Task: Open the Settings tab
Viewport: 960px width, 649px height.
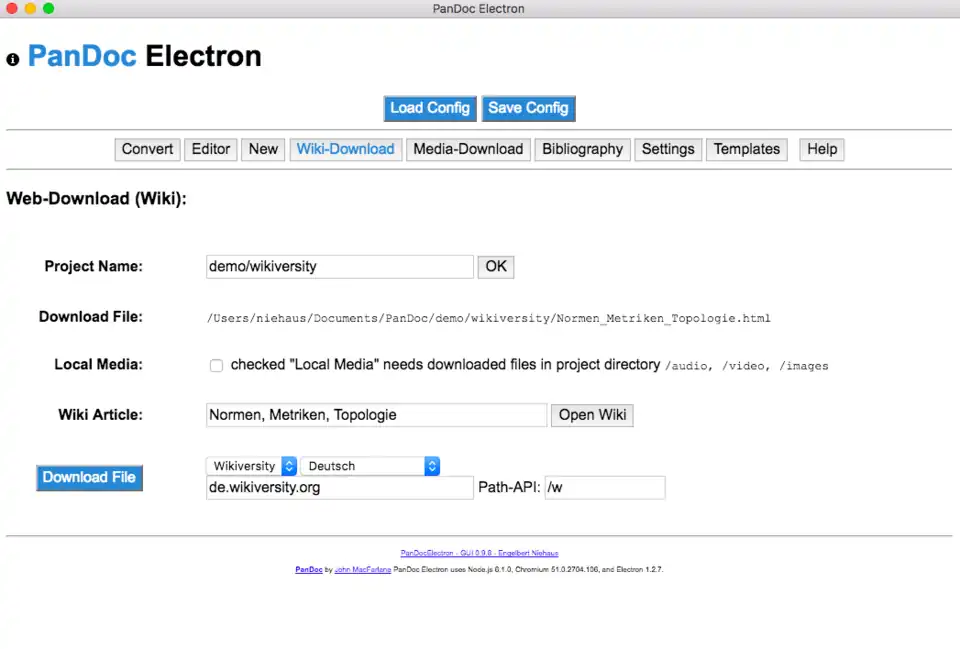Action: click(668, 149)
